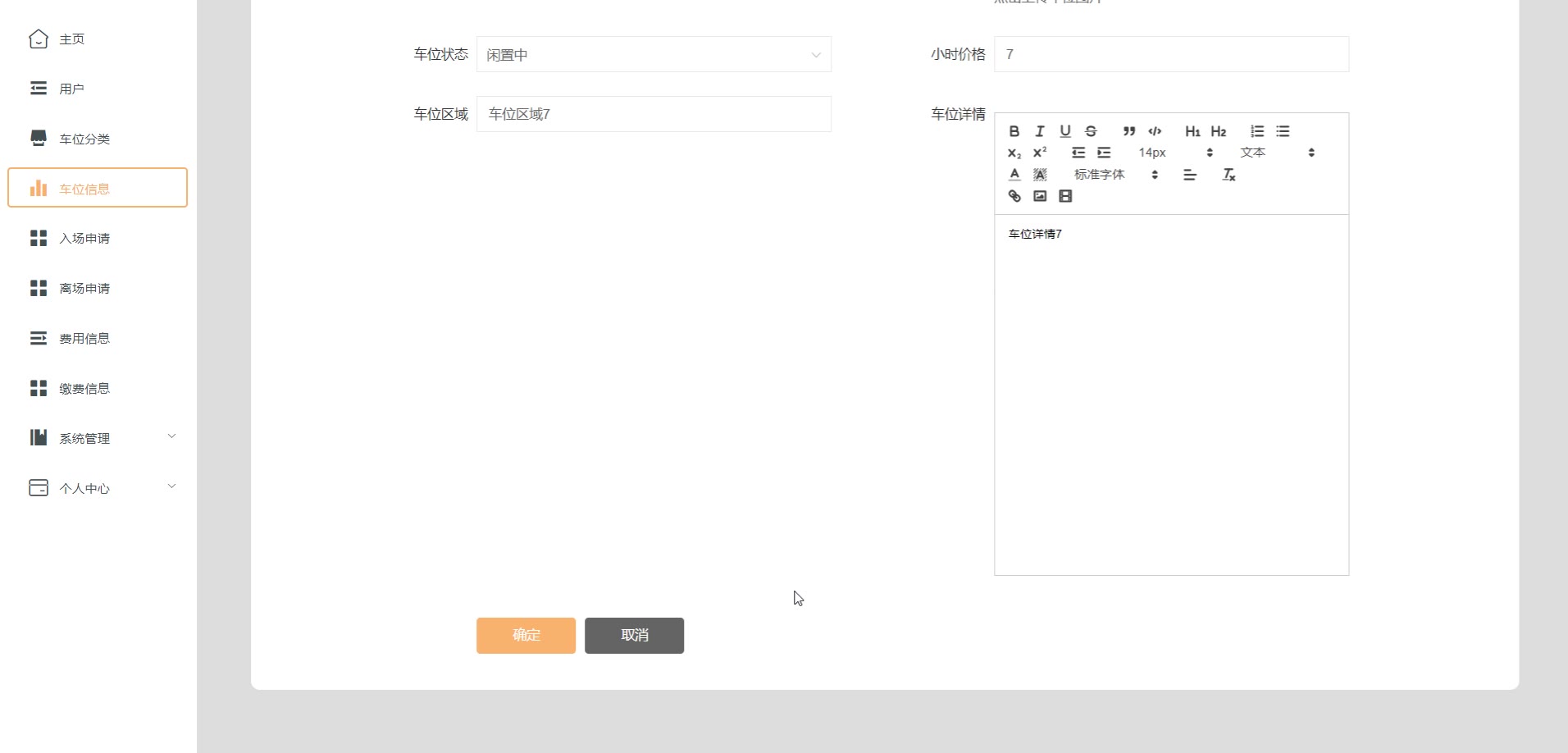Focus the 小时价格 input field
Viewport: 1568px width, 753px height.
point(1171,54)
